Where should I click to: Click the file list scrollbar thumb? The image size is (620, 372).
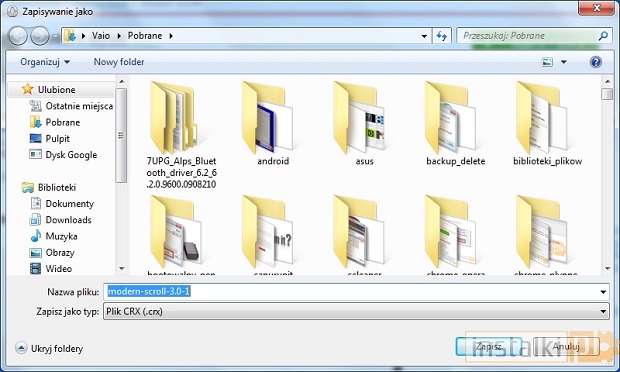(x=607, y=94)
